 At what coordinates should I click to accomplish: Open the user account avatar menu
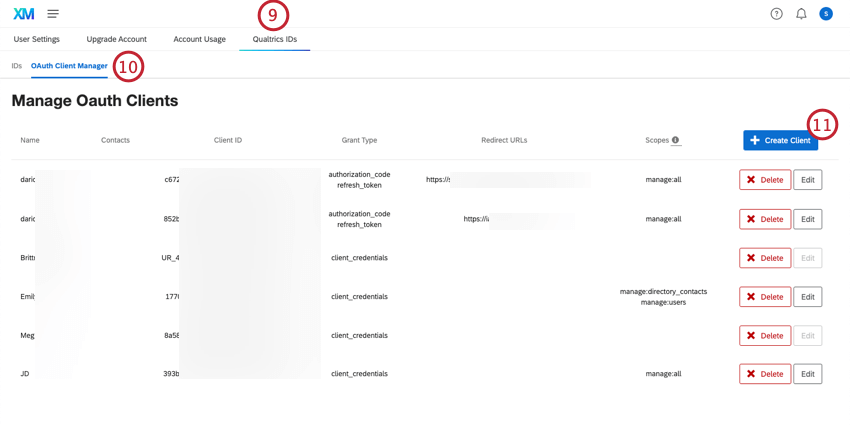pyautogui.click(x=826, y=14)
